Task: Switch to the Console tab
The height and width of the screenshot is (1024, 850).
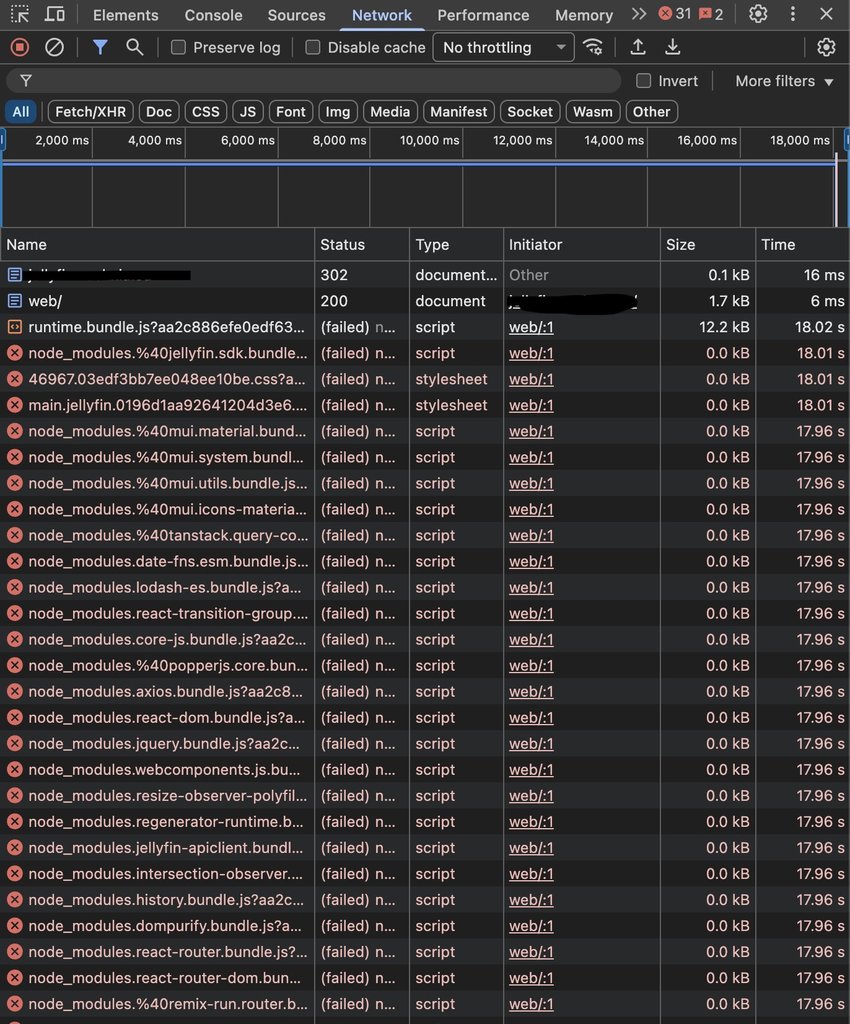Action: click(213, 15)
